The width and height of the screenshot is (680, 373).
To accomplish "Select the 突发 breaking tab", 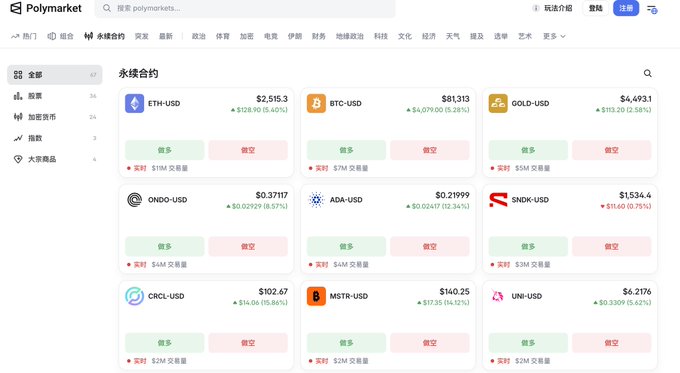I will (141, 36).
